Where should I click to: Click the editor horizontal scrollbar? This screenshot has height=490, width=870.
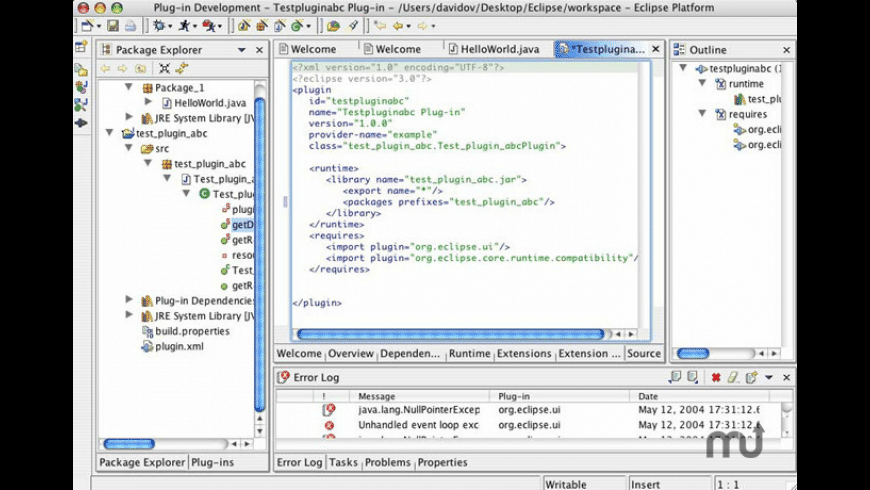tap(450, 334)
